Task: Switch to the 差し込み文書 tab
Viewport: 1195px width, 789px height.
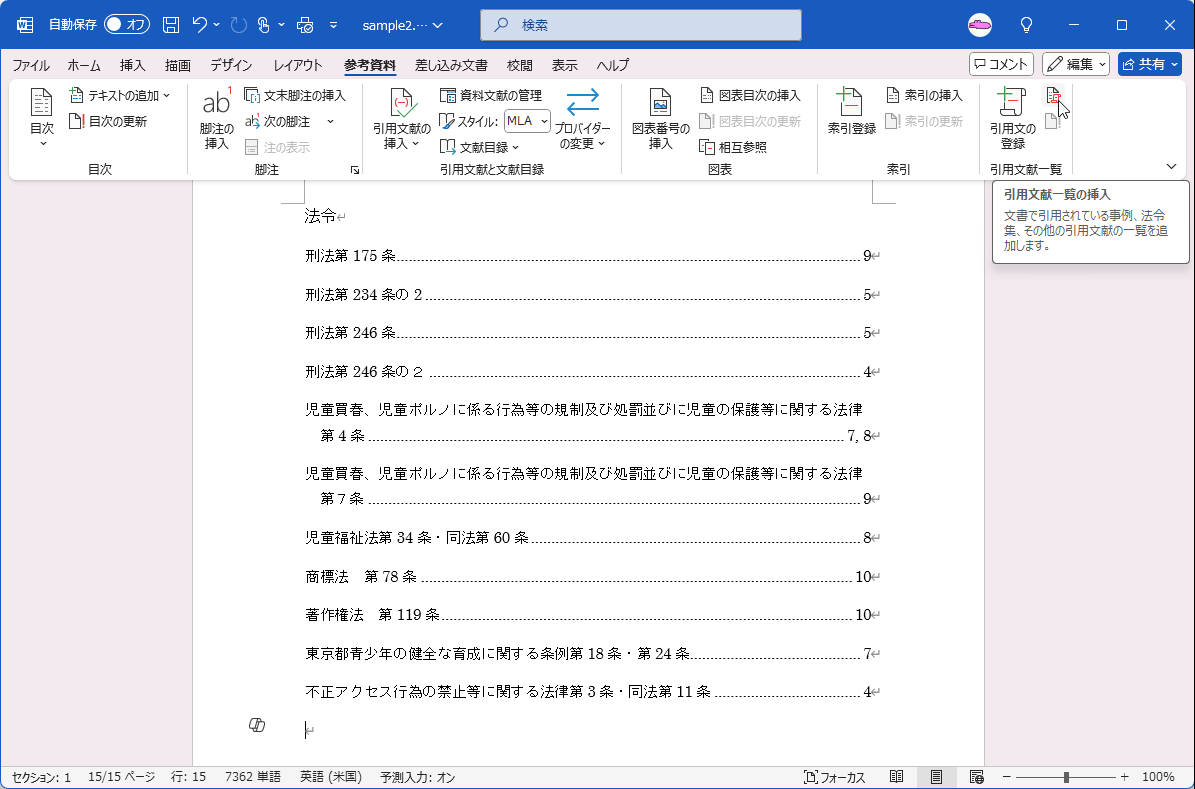Action: (x=451, y=66)
